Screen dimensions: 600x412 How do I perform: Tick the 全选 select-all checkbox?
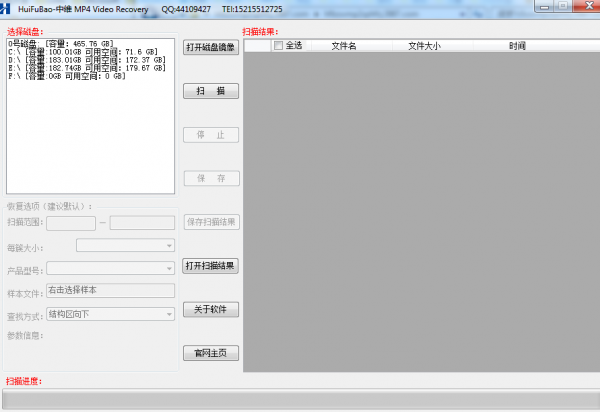coord(279,46)
